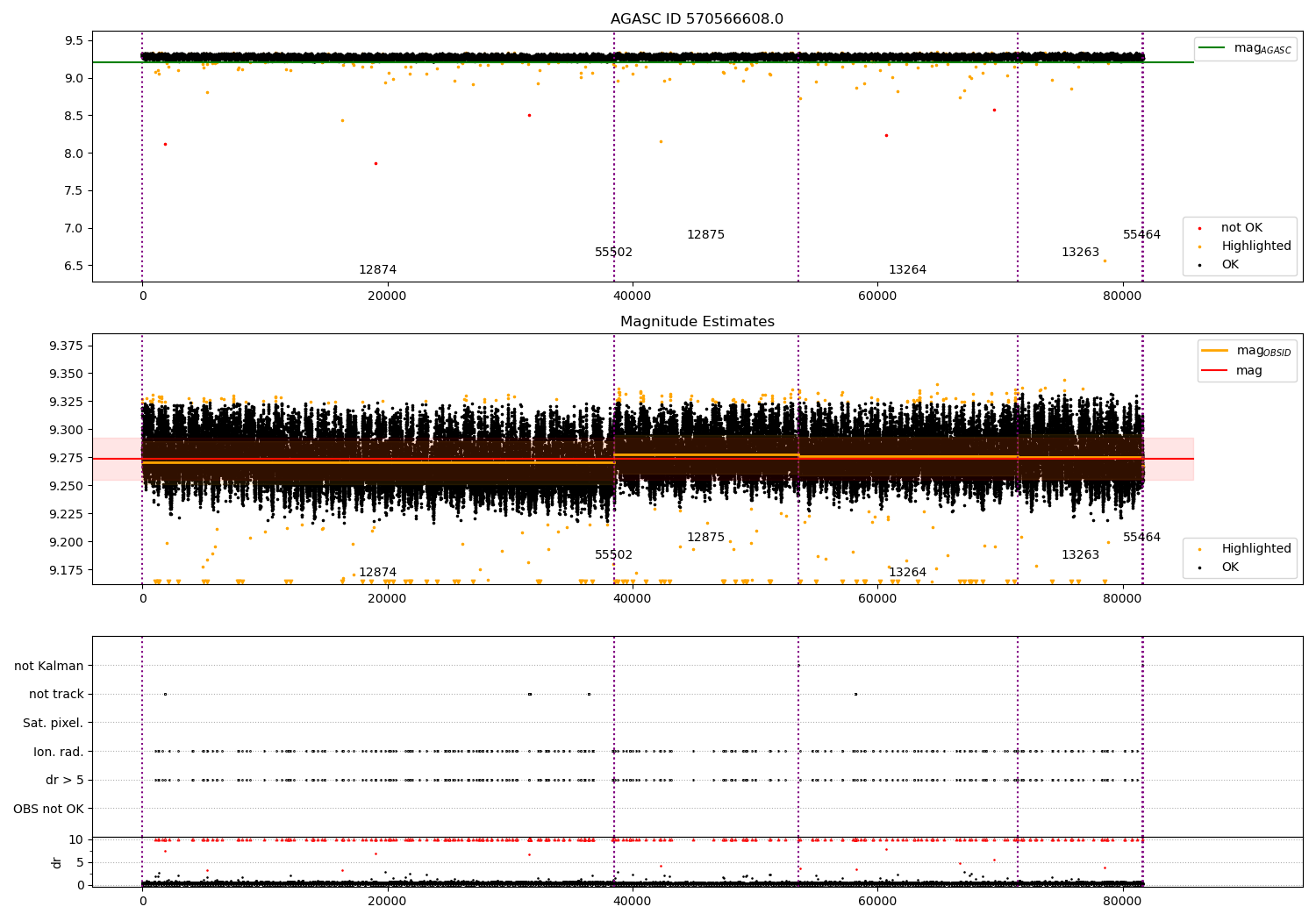Click OBSID label 13264 in Magnitude Estimates plot
The height and width of the screenshot is (921, 1316).
coord(907,572)
